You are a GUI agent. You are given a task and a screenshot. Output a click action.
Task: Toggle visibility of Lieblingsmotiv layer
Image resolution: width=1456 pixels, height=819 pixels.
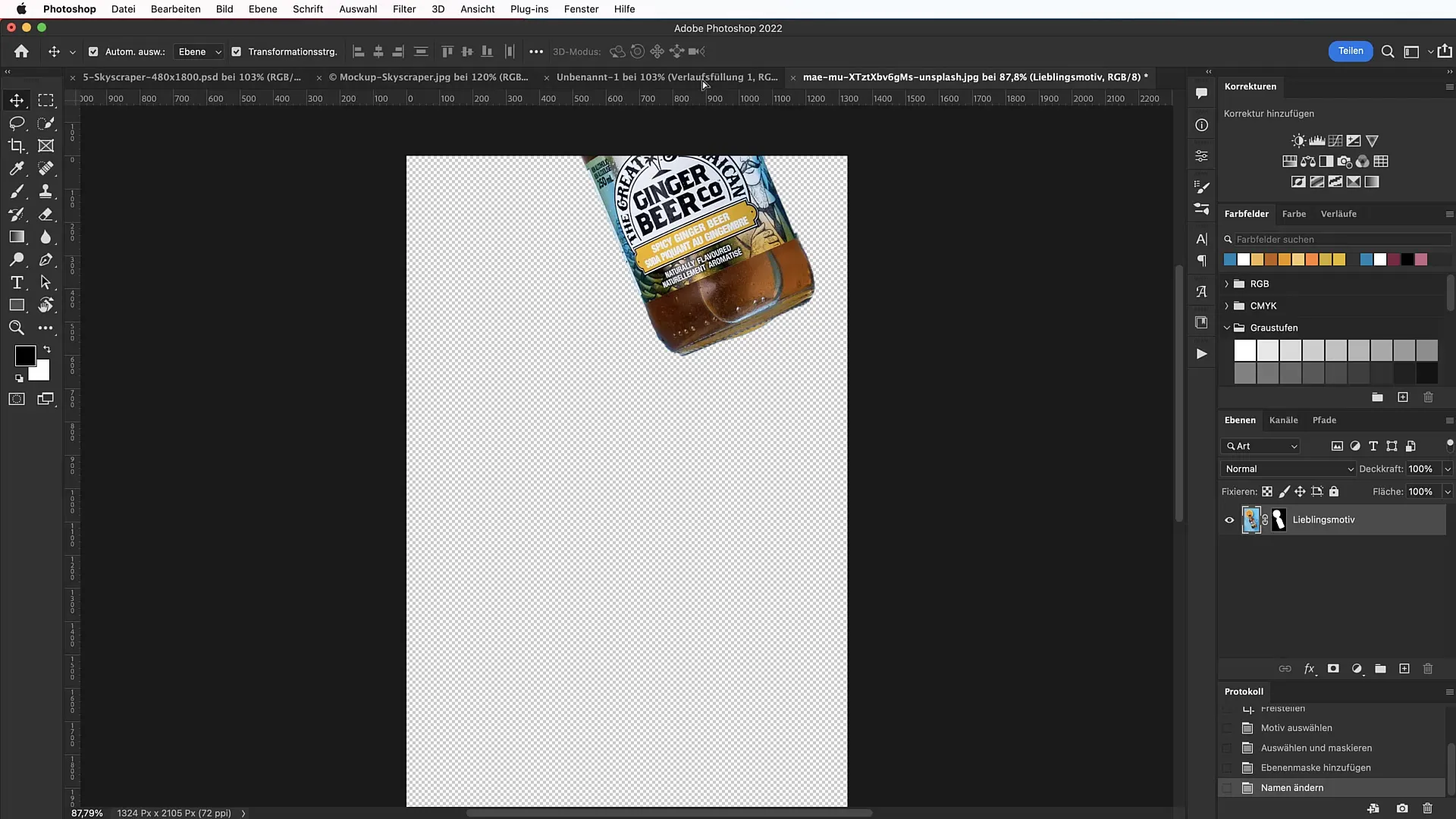(1229, 519)
